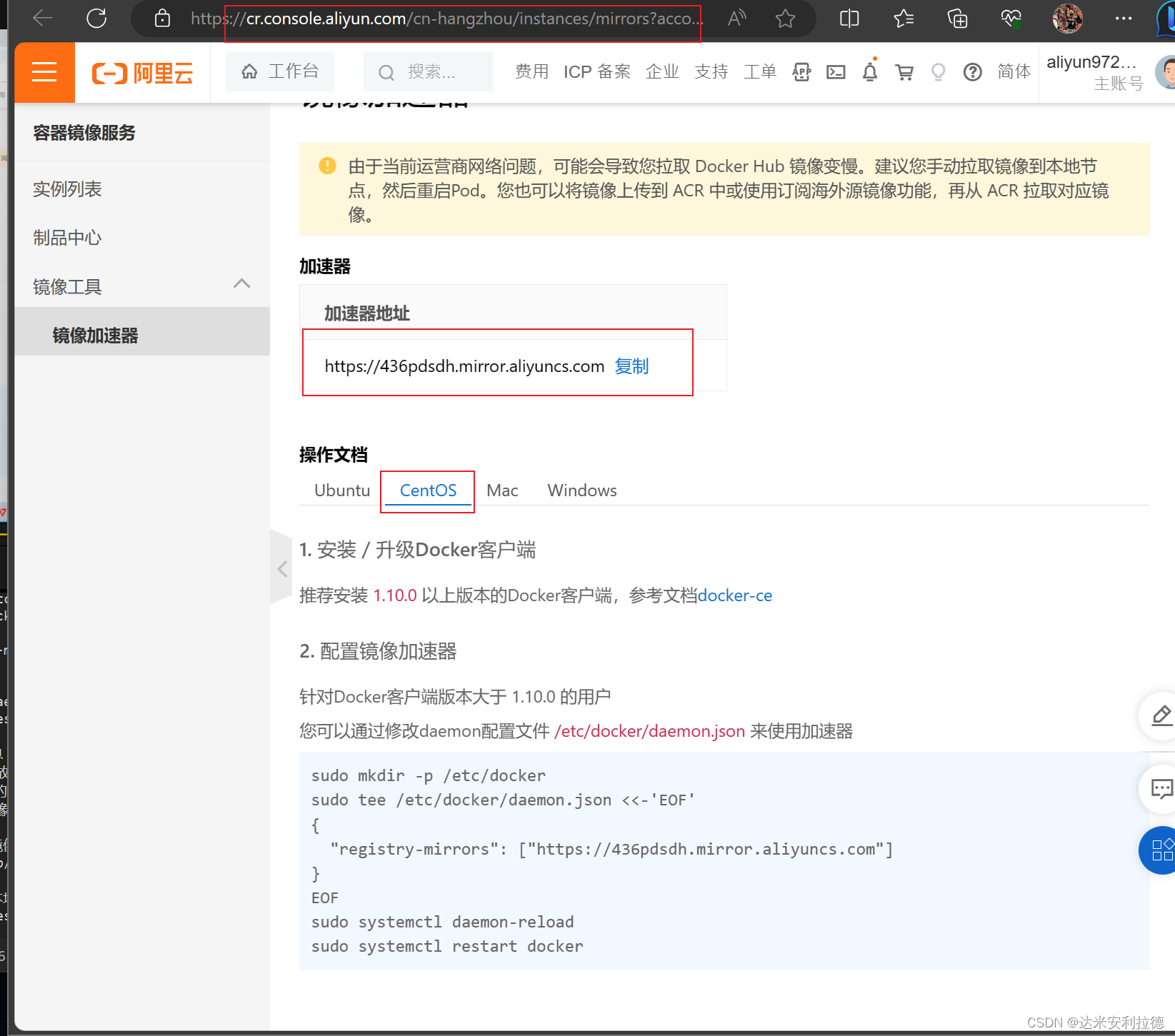The image size is (1175, 1036).
Task: Open the notifications bell icon
Action: point(870,71)
